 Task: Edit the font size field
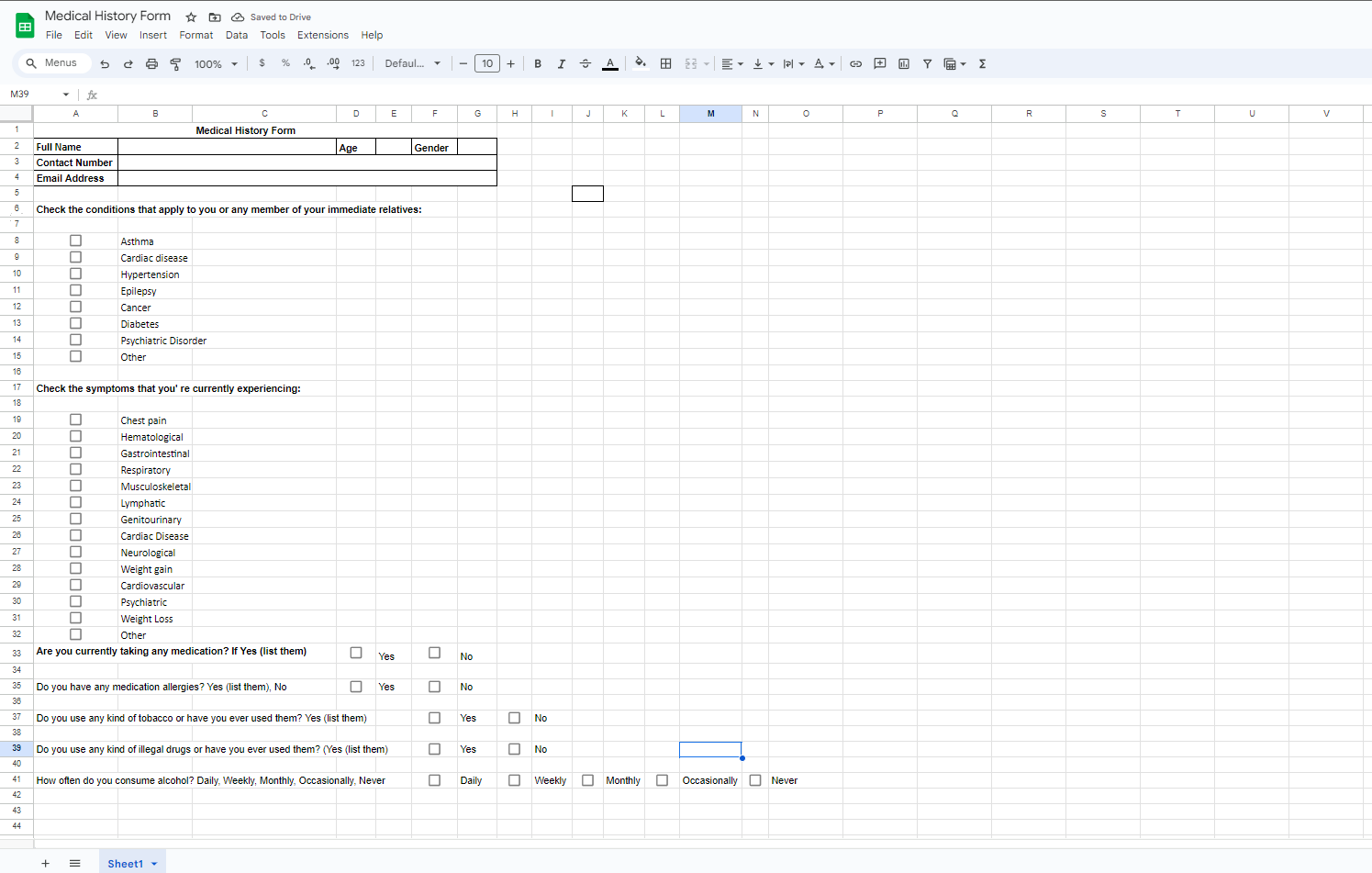click(x=487, y=63)
